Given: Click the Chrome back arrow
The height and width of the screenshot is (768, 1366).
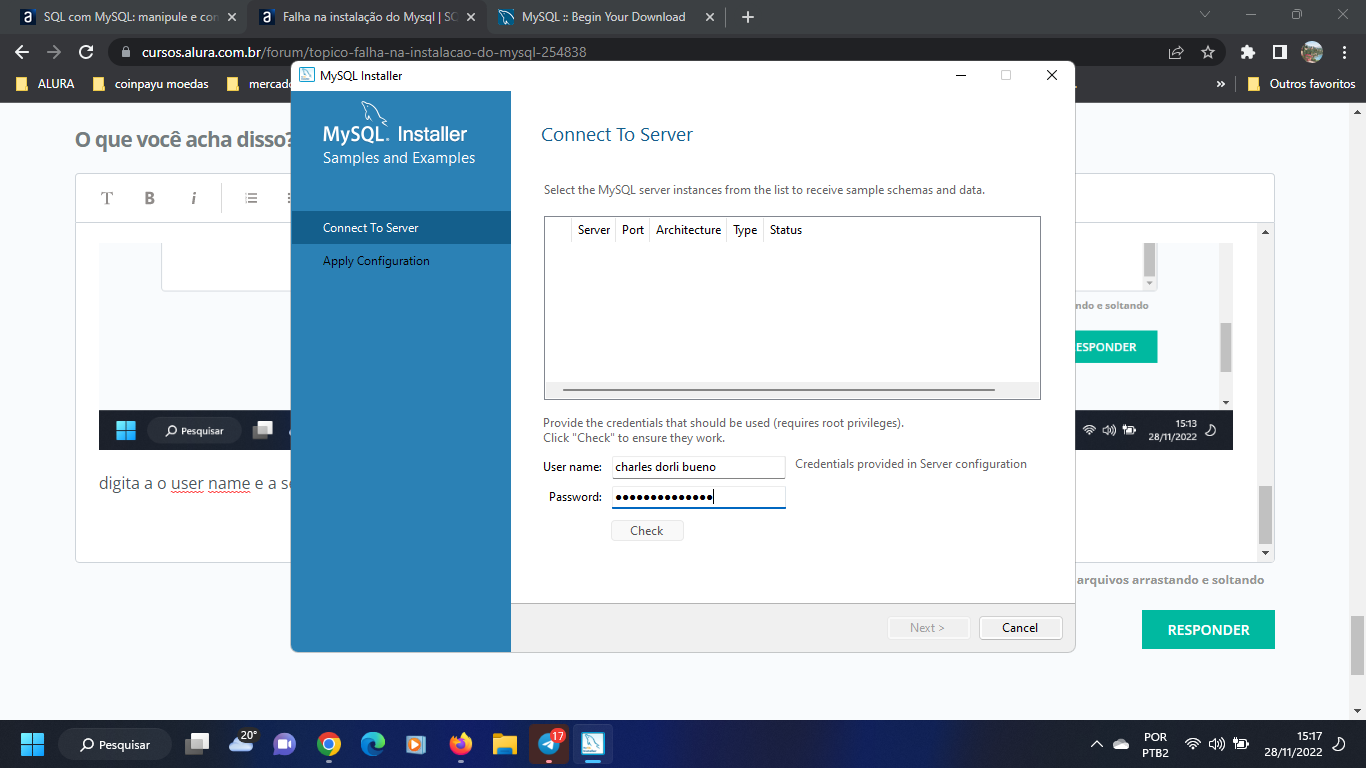Looking at the screenshot, I should point(22,52).
